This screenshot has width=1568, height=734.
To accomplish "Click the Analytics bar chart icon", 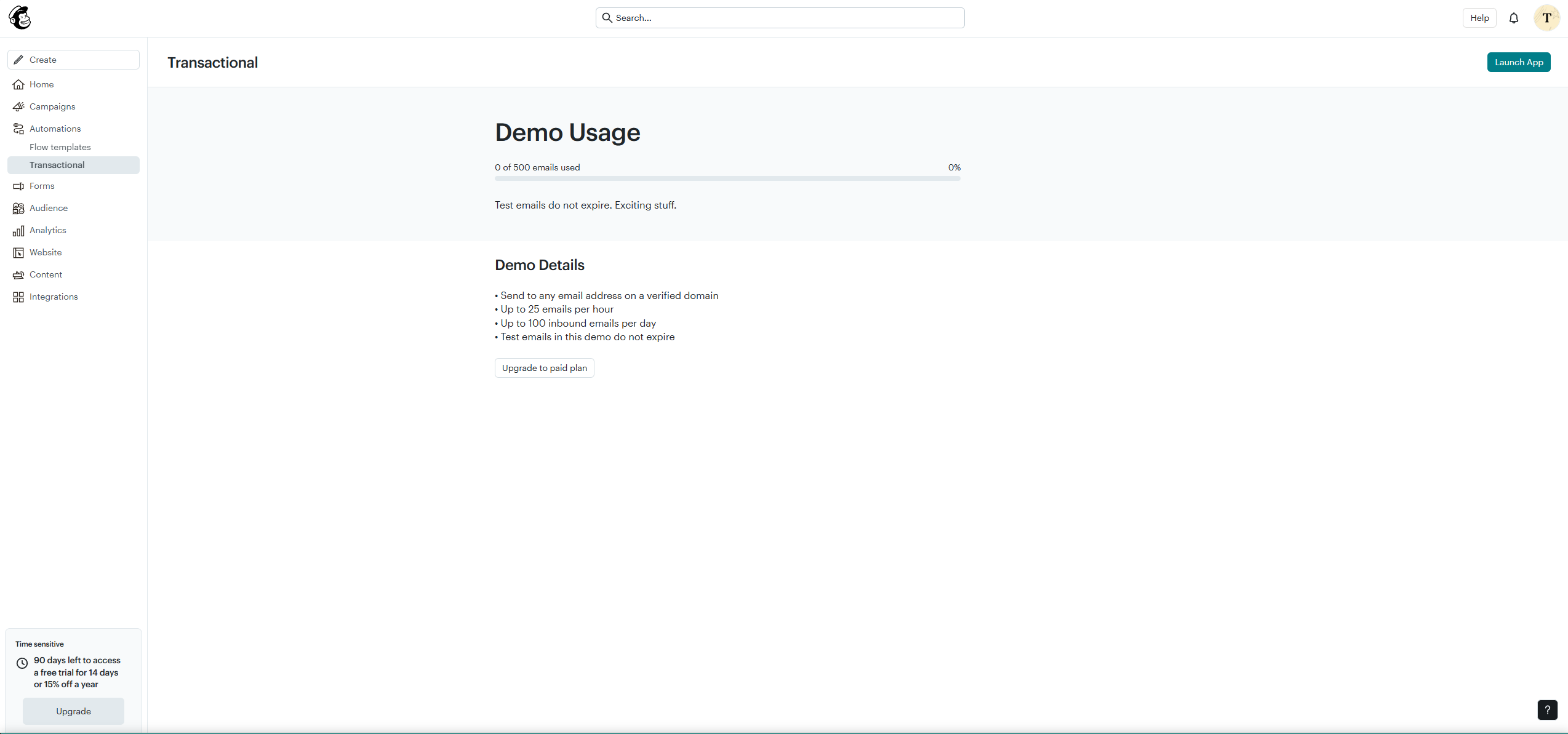I will [x=18, y=230].
